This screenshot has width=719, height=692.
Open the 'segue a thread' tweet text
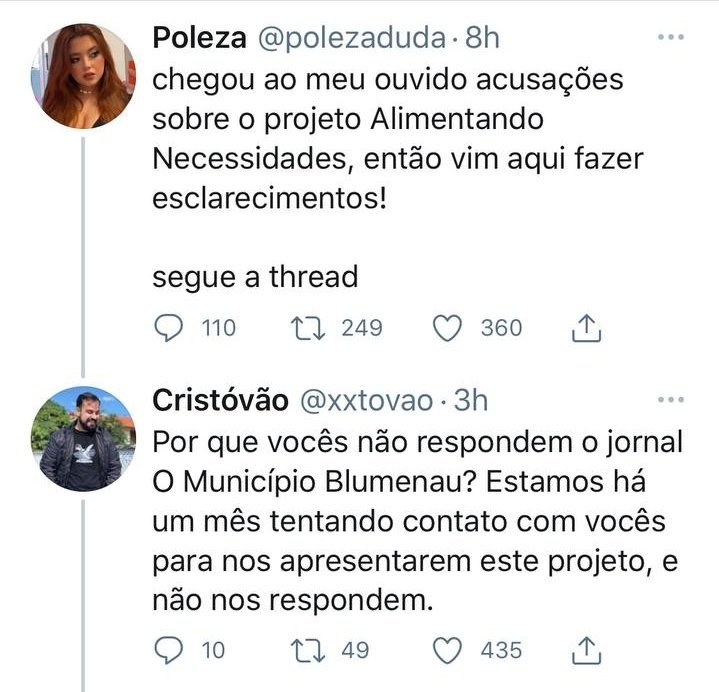(x=255, y=277)
